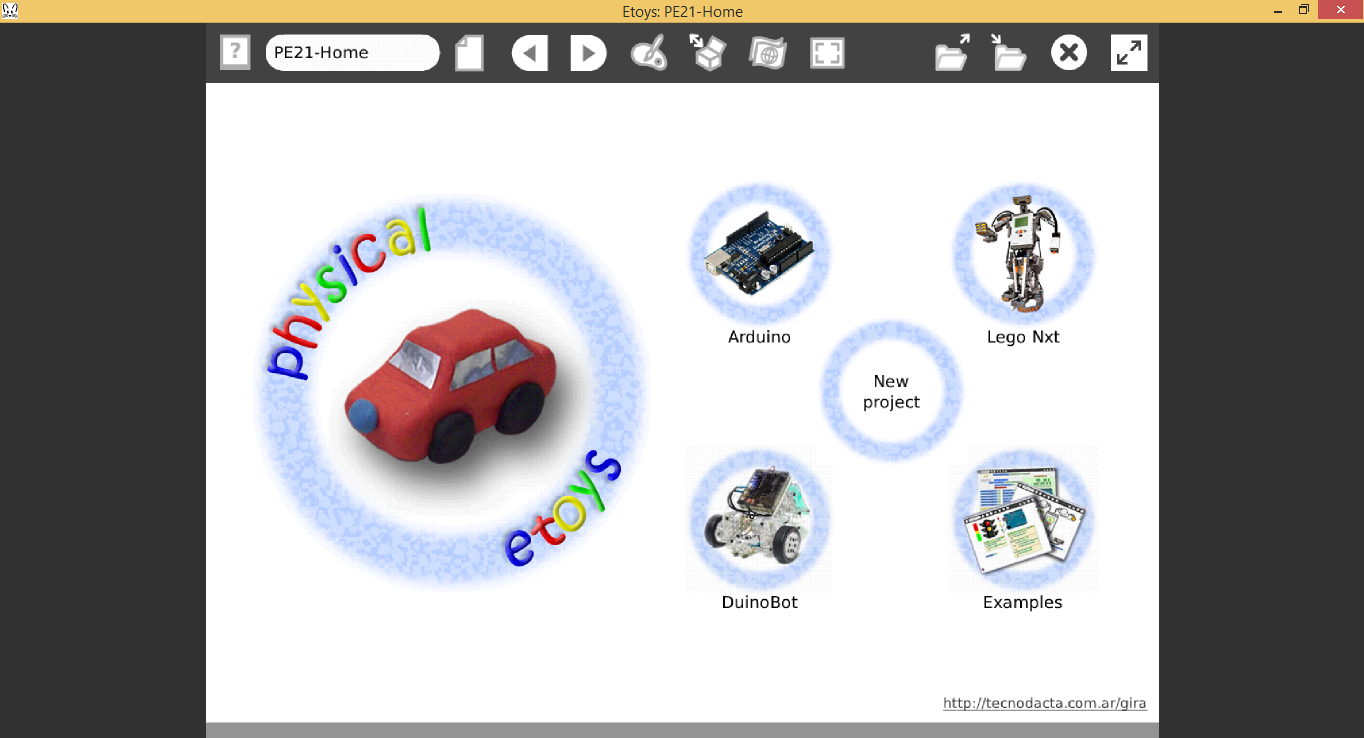The height and width of the screenshot is (738, 1364).
Task: Load a project using open folder icon
Action: (952, 53)
